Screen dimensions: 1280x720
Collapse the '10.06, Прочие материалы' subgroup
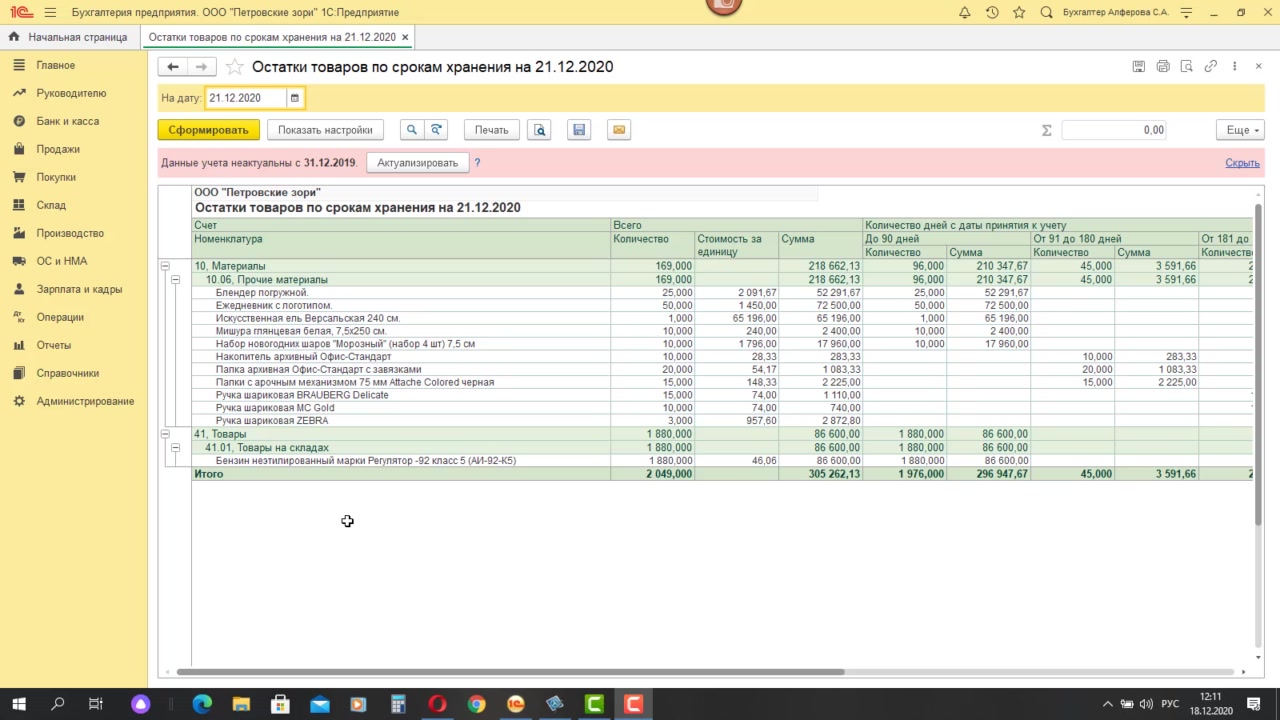pyautogui.click(x=175, y=280)
